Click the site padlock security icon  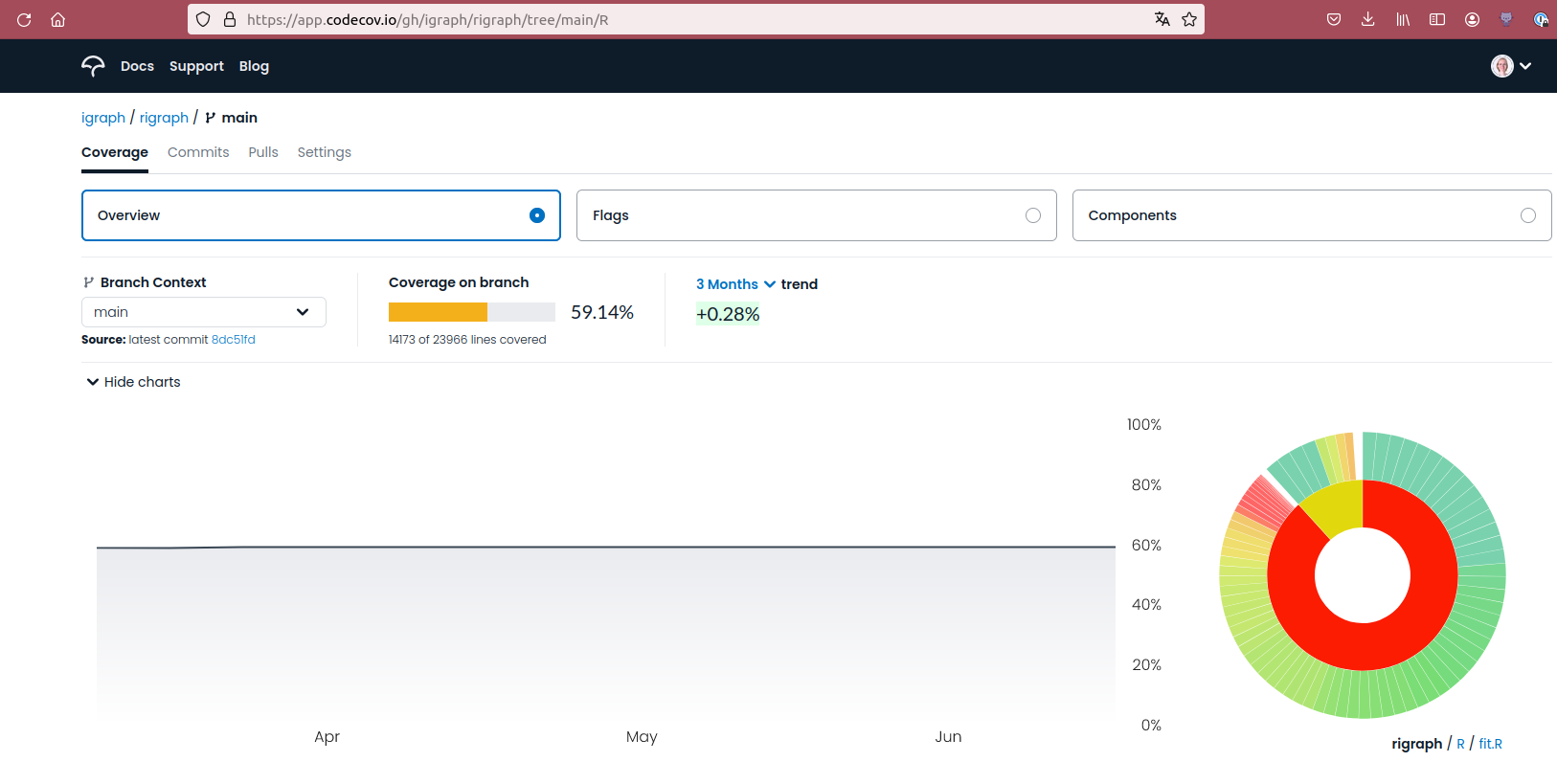pos(230,19)
